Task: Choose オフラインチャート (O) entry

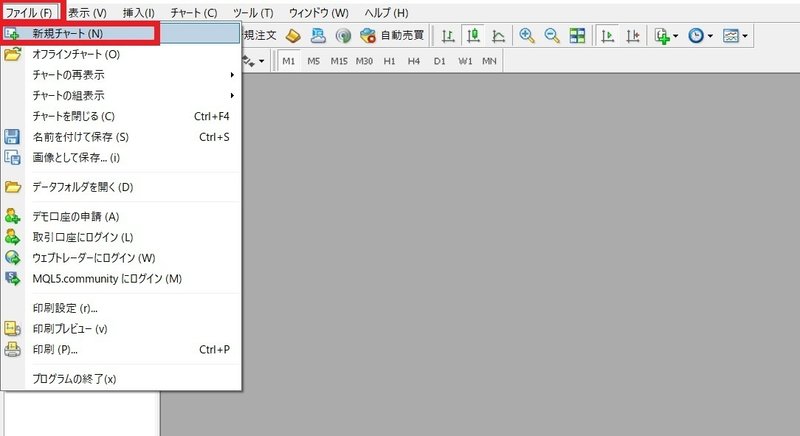Action: (120, 54)
